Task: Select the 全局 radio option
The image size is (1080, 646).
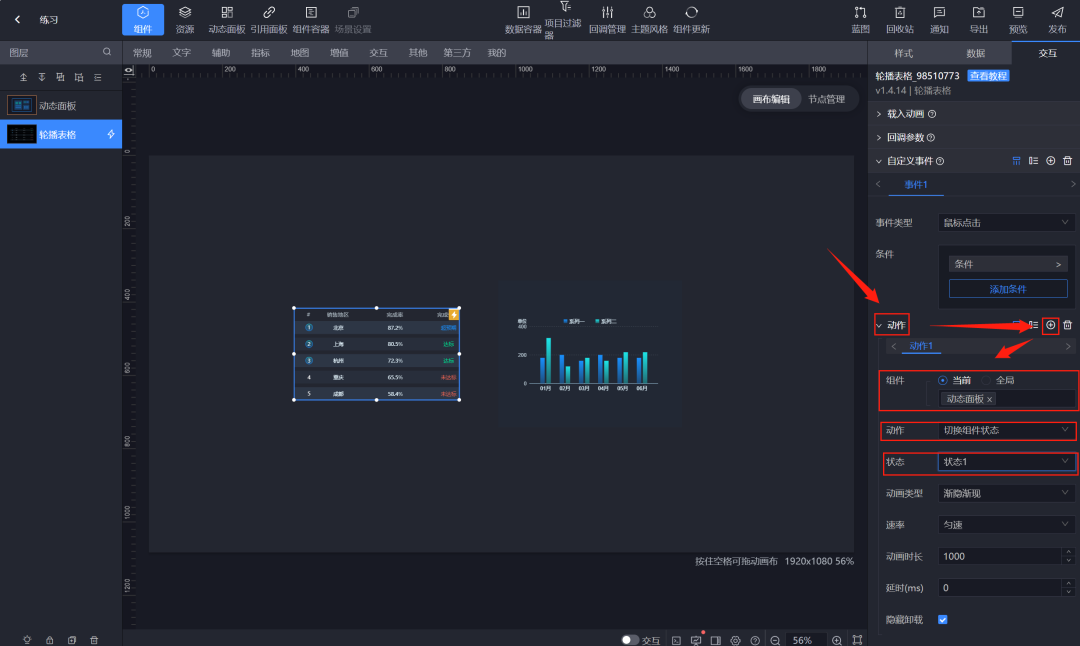Action: 986,380
